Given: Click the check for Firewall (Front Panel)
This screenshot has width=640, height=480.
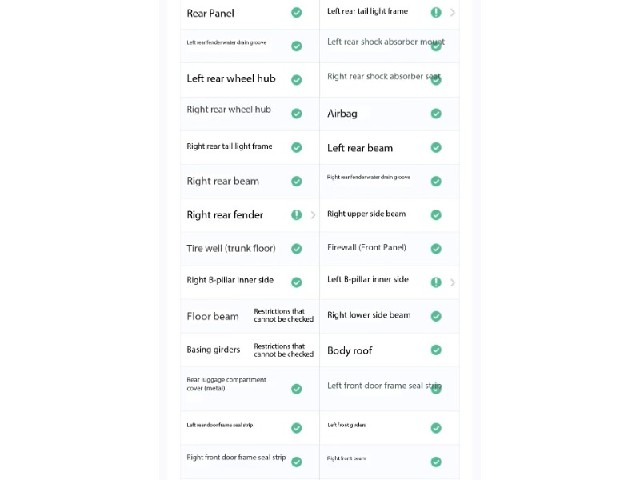Looking at the screenshot, I should tap(436, 249).
